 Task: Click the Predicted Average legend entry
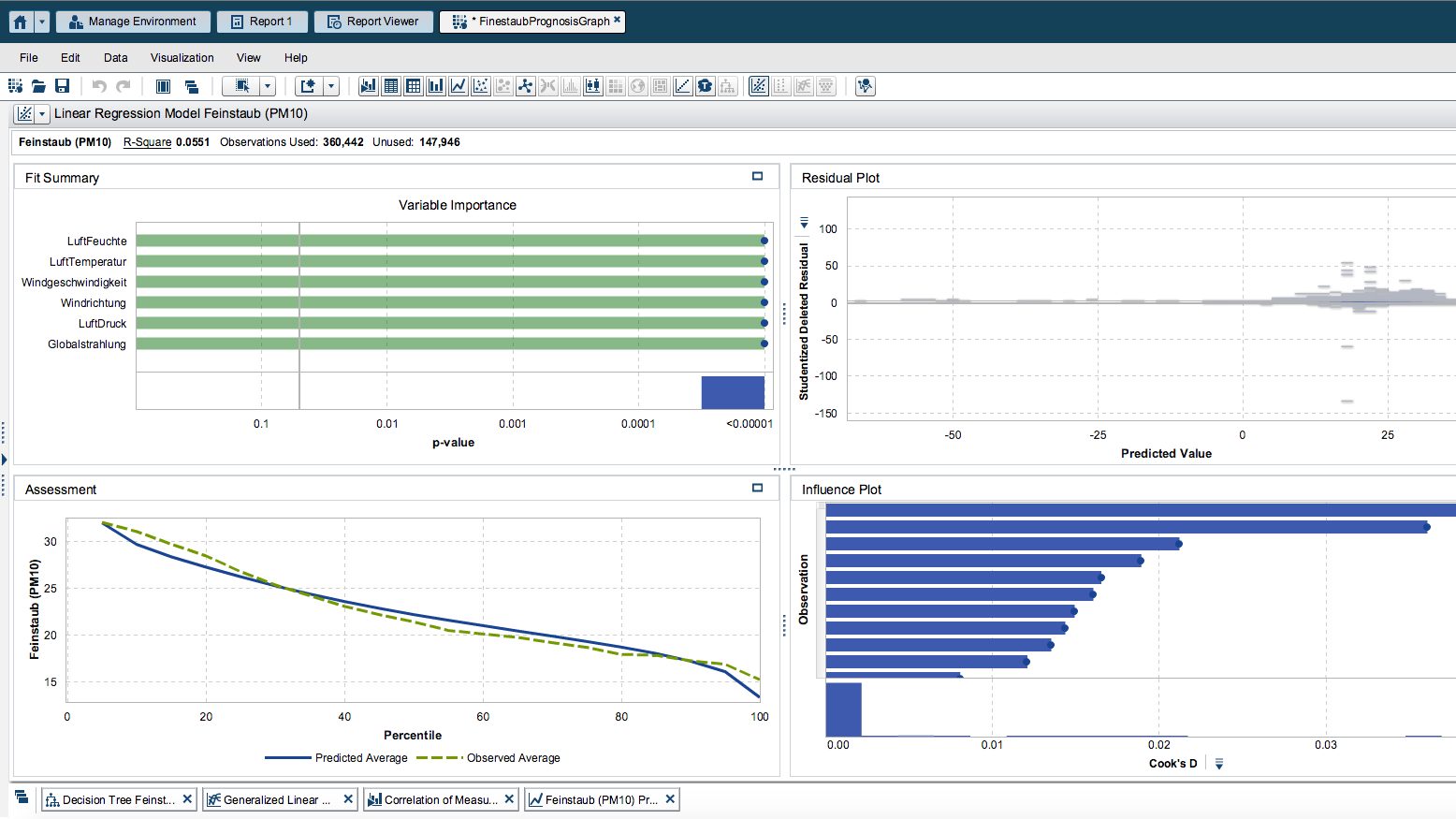(337, 758)
